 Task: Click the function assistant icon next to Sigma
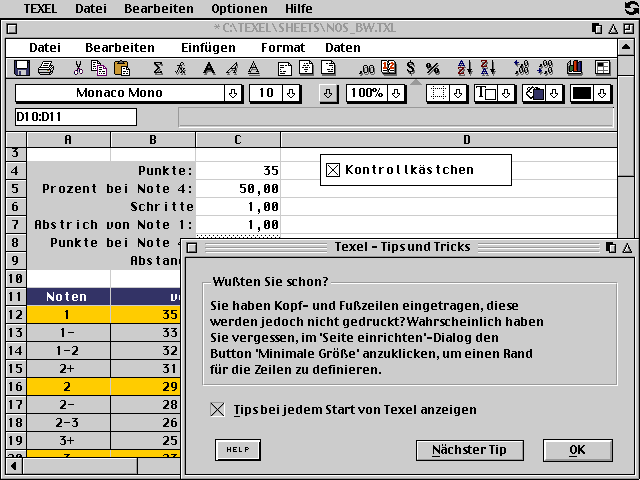[180, 68]
